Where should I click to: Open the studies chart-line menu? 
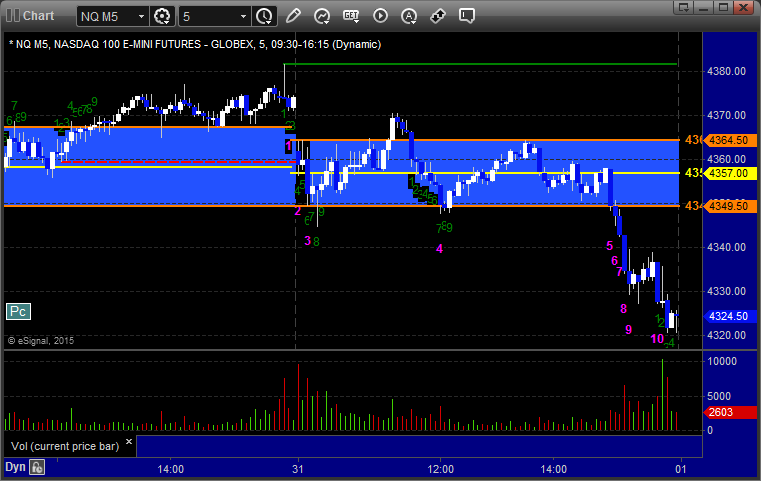tap(322, 16)
